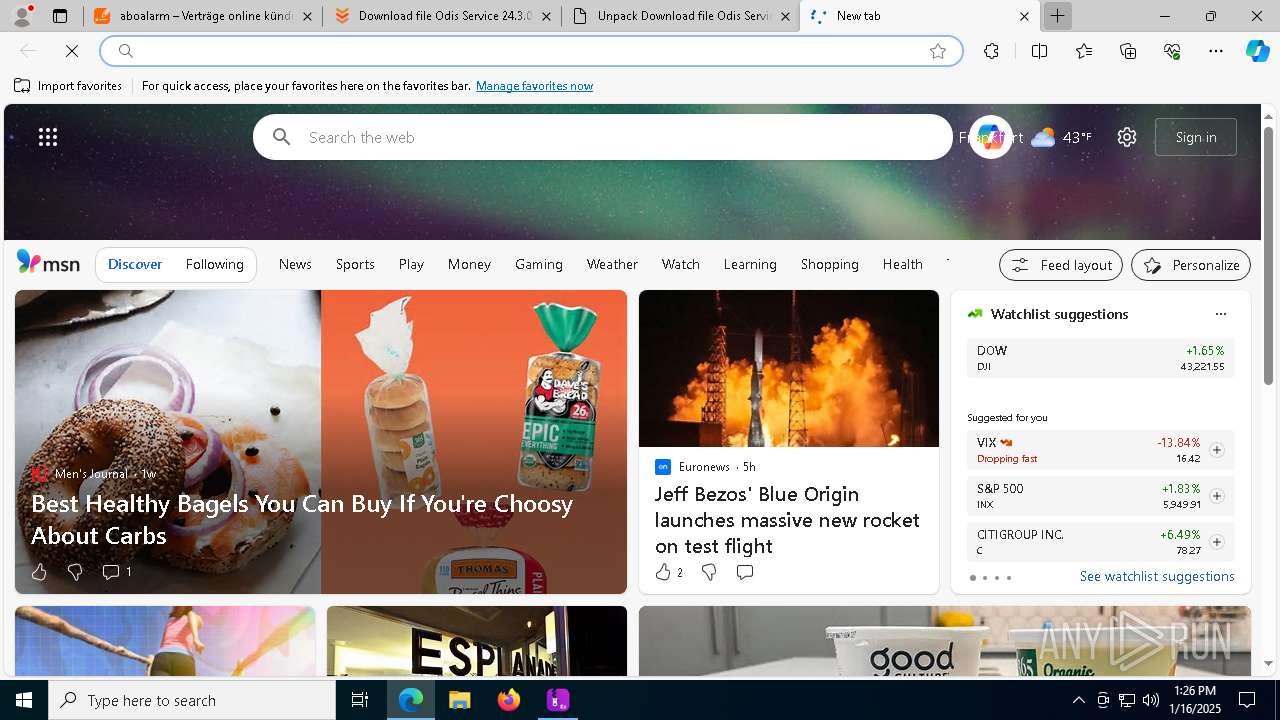This screenshot has height=720, width=1280.
Task: Add VIX to watchlist
Action: (x=1216, y=450)
